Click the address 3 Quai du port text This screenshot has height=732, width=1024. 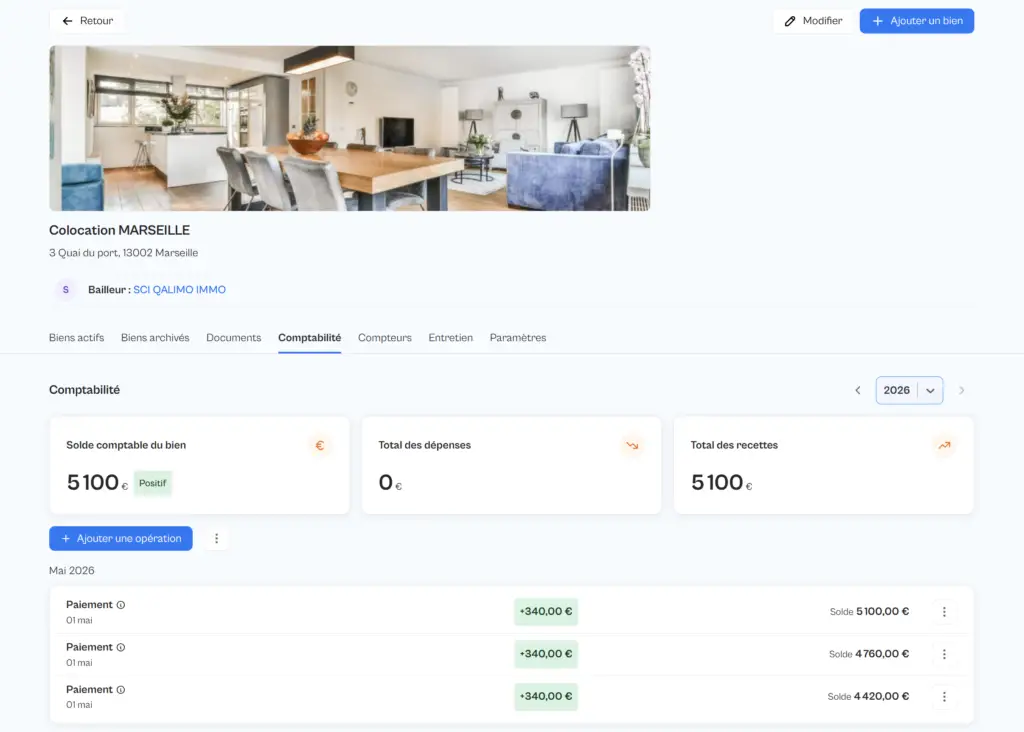(123, 253)
